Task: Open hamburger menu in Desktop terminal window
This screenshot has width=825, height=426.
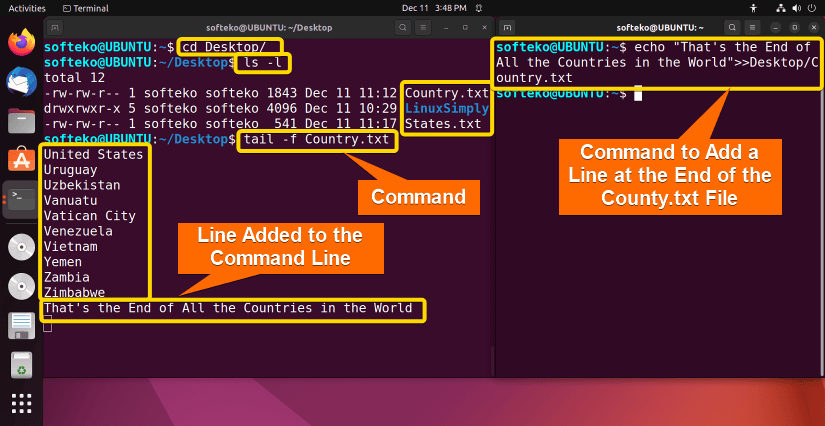Action: coord(422,27)
